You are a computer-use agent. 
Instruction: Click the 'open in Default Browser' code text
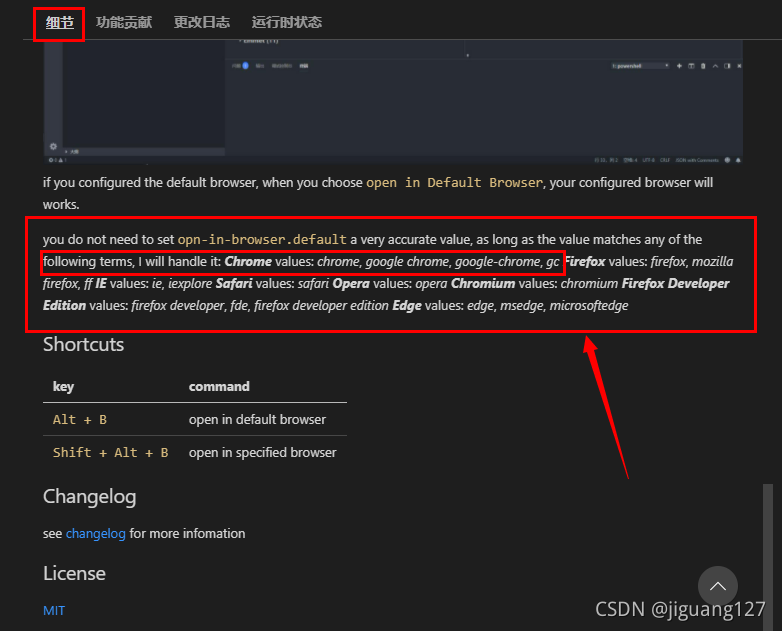(x=454, y=183)
